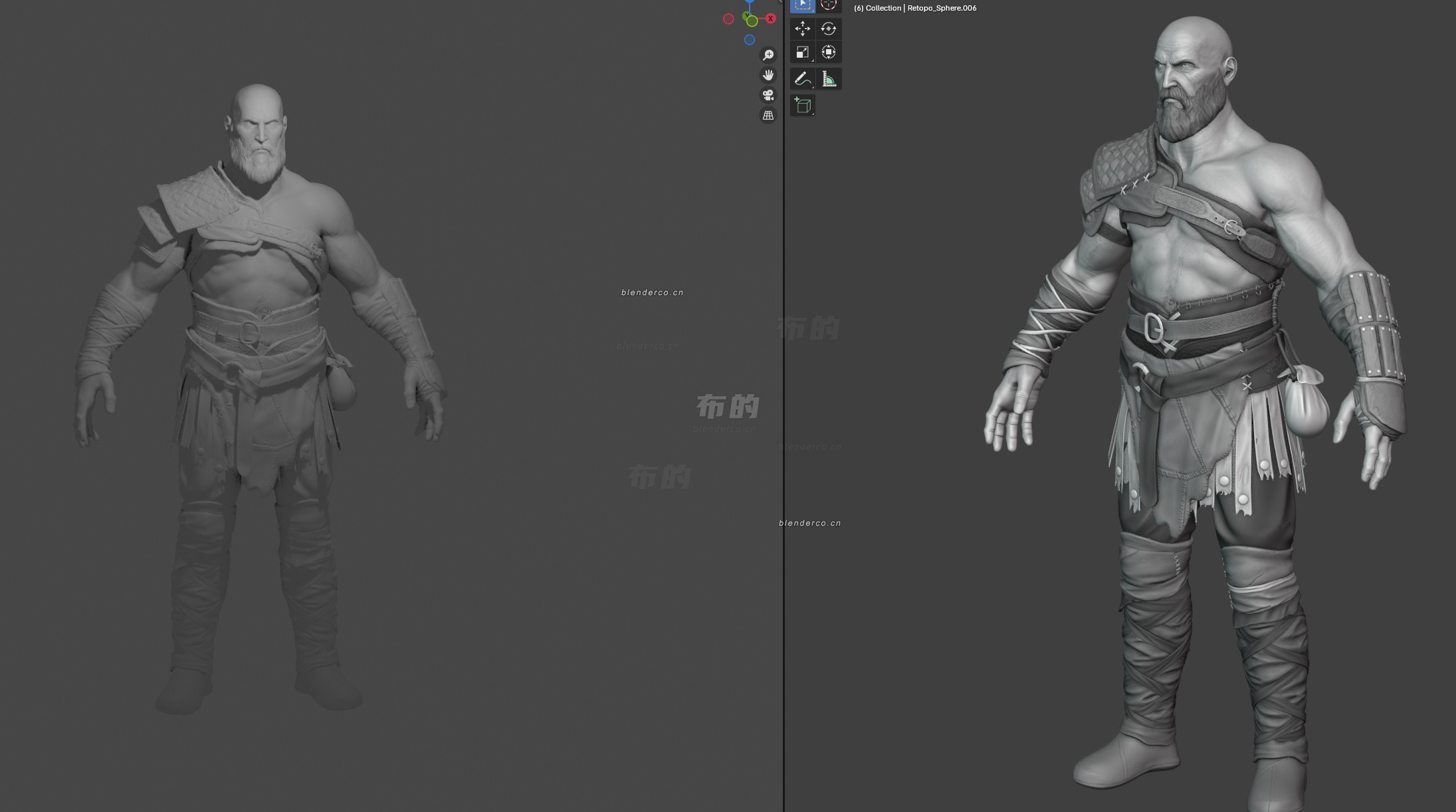Screen dimensions: 1456x812
Task: Click the lower blue circle on gizmo
Action: point(750,40)
